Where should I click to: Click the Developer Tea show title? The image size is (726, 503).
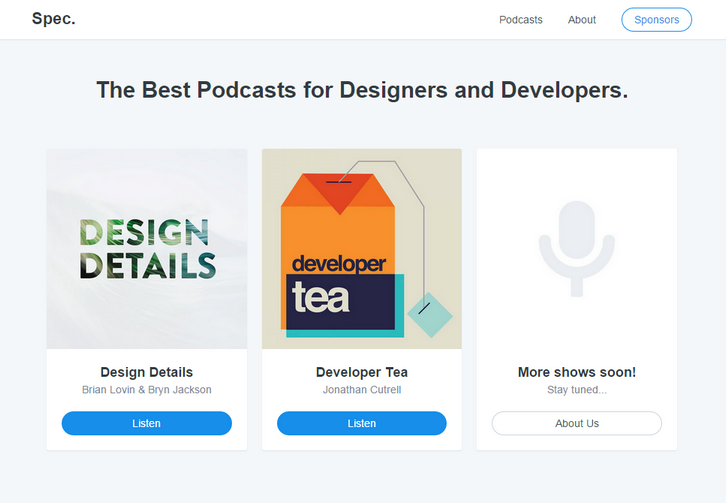pos(361,372)
